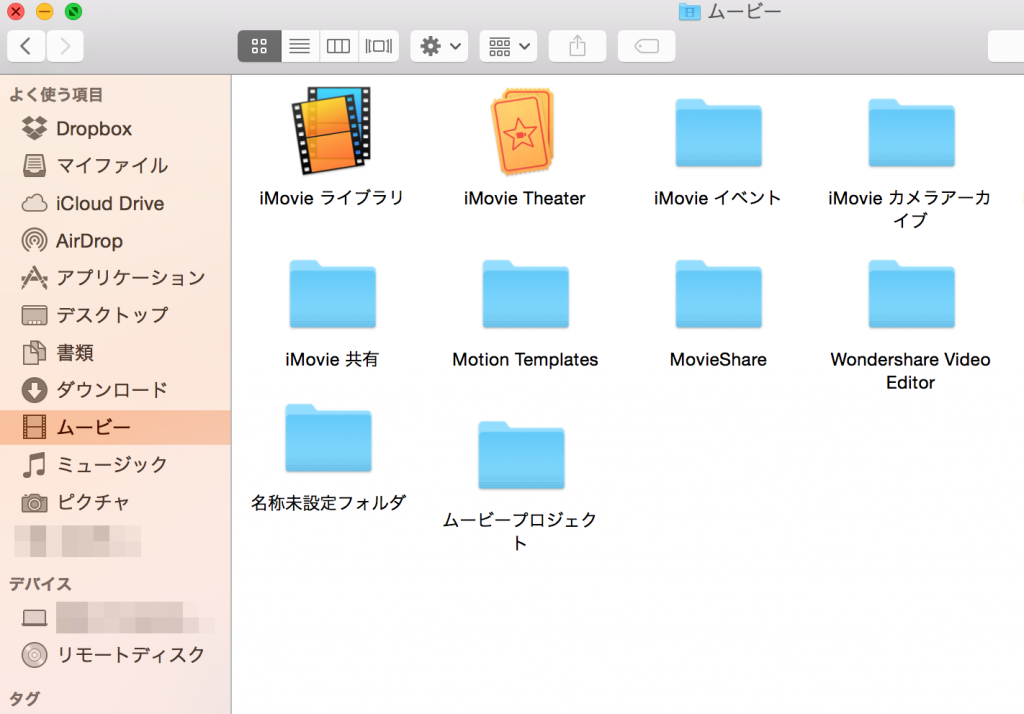The height and width of the screenshot is (714, 1024).
Task: Switch to column view mode
Action: pos(339,46)
